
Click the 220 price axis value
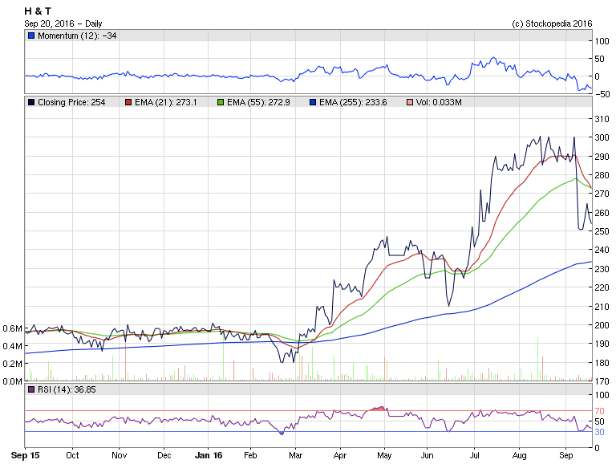pyautogui.click(x=601, y=288)
